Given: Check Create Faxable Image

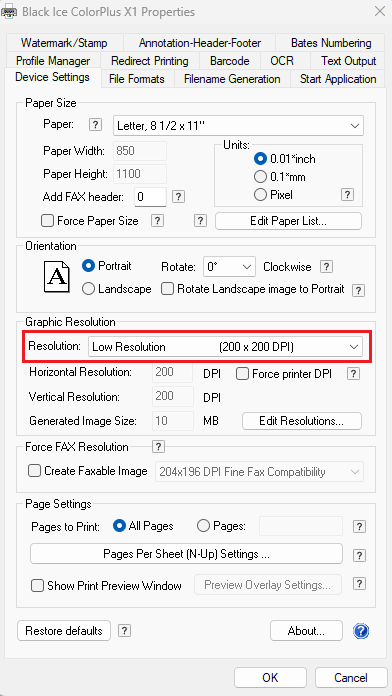Looking at the screenshot, I should tap(35, 471).
